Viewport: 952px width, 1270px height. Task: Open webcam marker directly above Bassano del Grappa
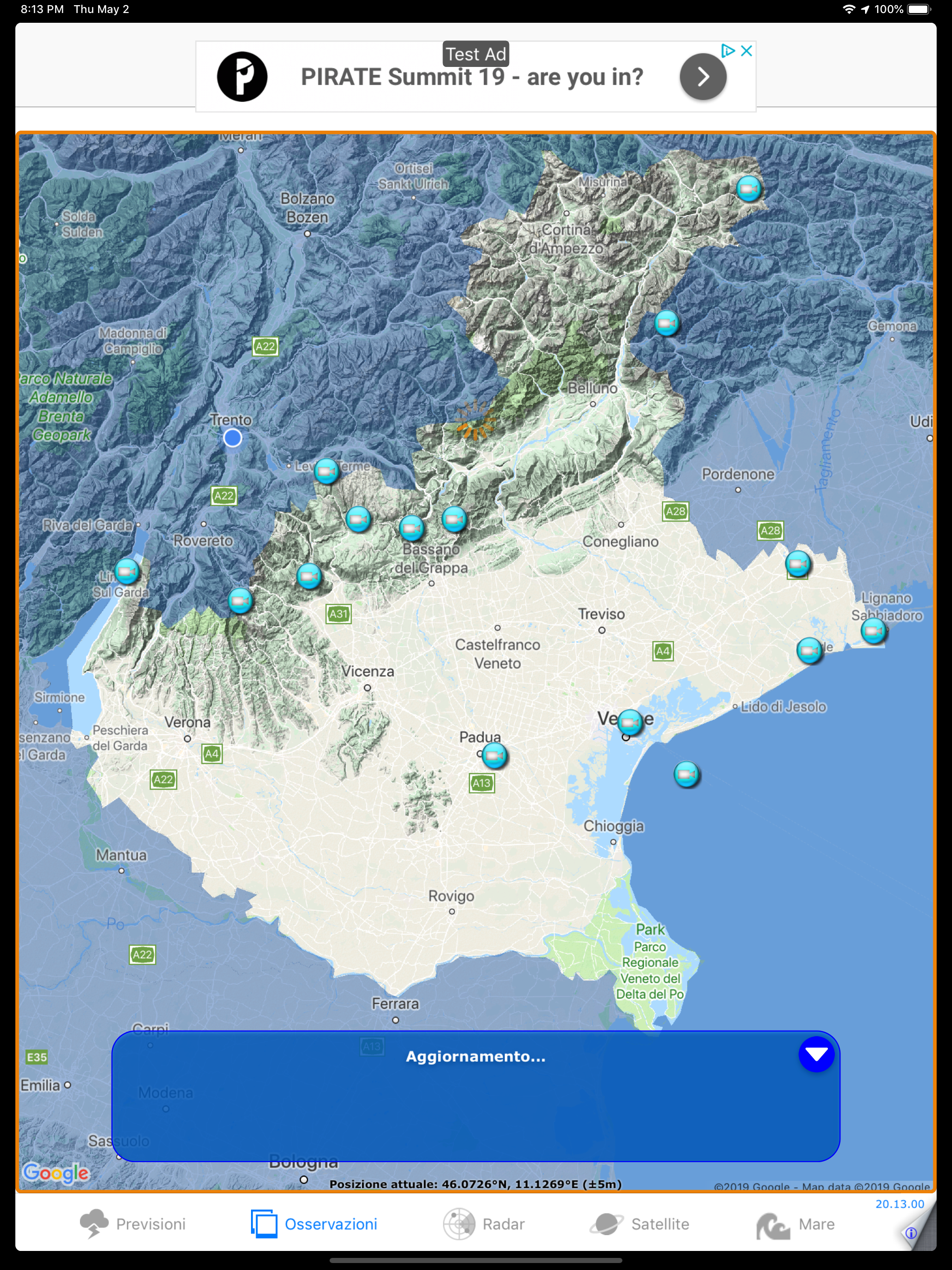coord(412,528)
